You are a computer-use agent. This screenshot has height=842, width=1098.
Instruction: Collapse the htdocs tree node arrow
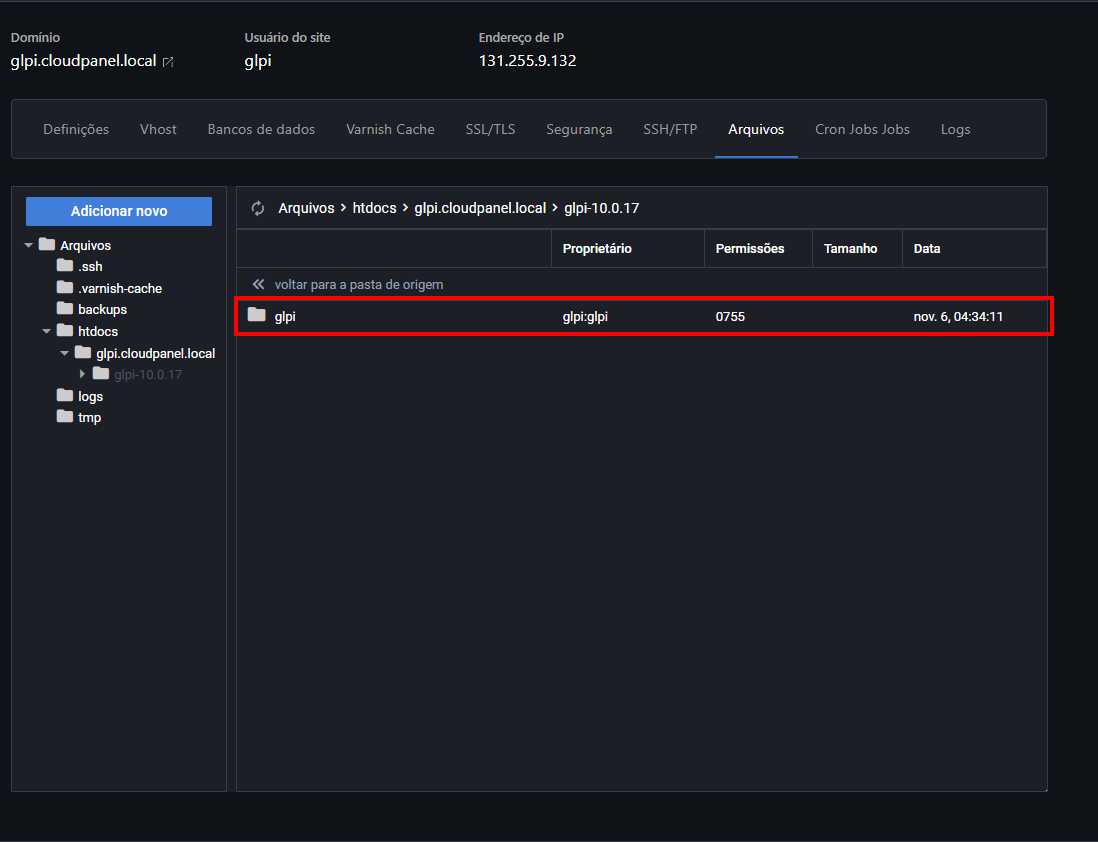click(47, 331)
